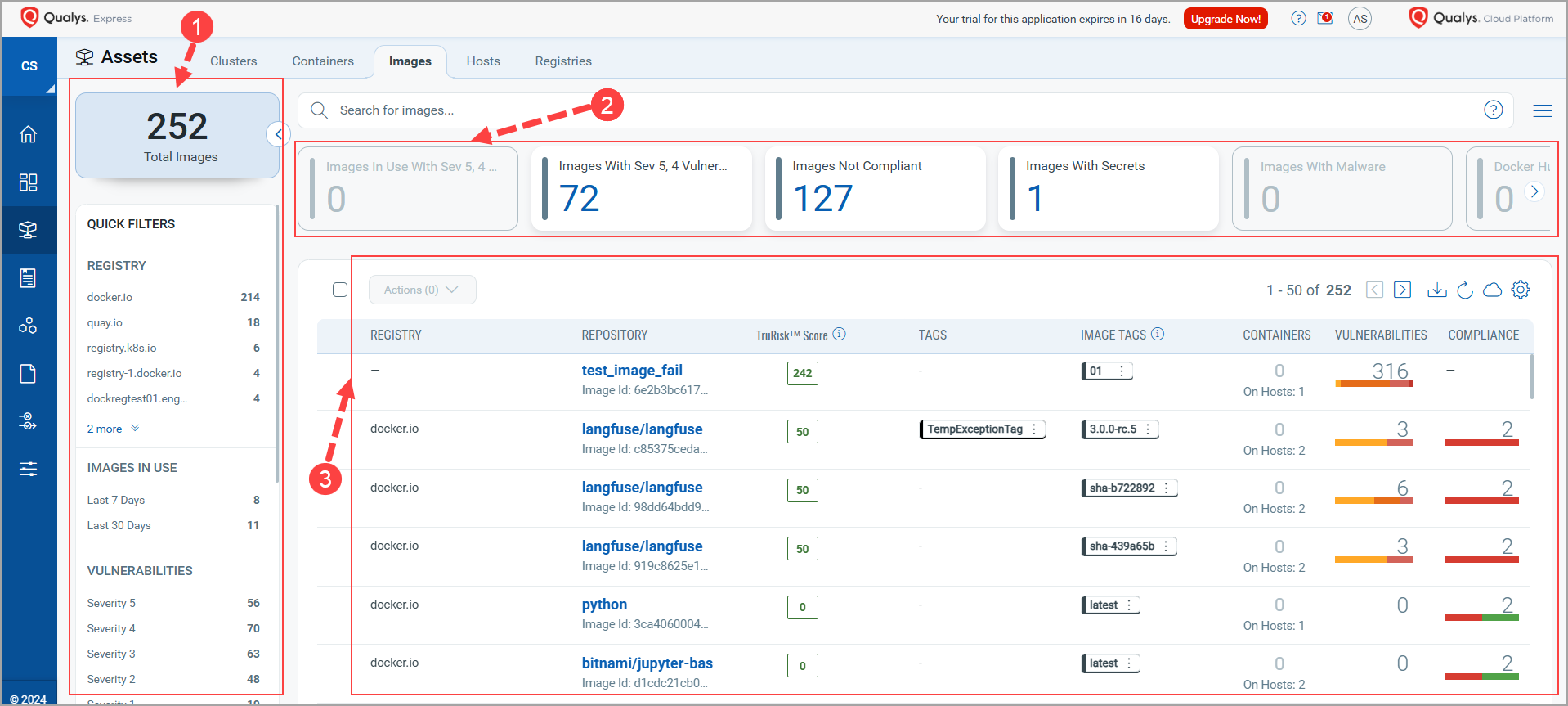1568x706 pixels.
Task: Go to next page of results
Action: [1402, 290]
